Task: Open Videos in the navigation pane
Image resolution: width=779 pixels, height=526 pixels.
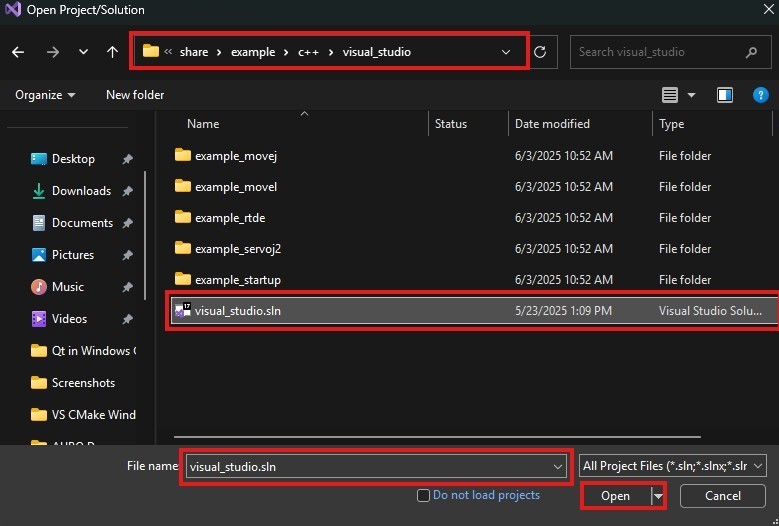Action: click(70, 319)
